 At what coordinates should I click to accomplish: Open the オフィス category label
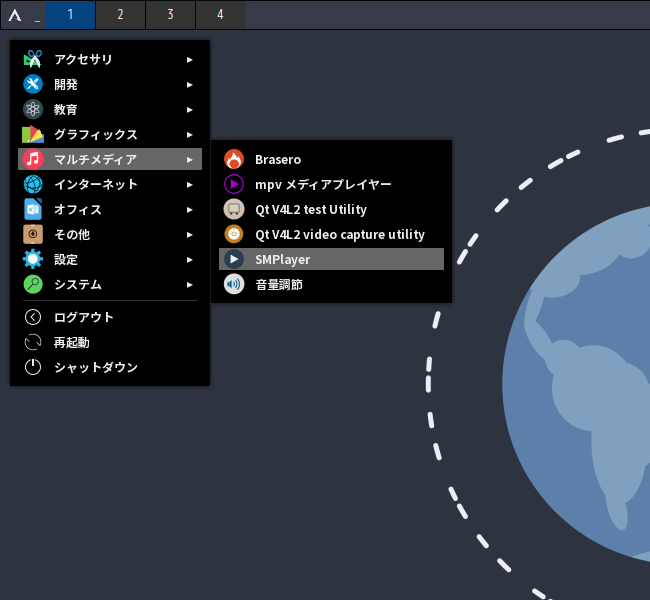click(78, 209)
